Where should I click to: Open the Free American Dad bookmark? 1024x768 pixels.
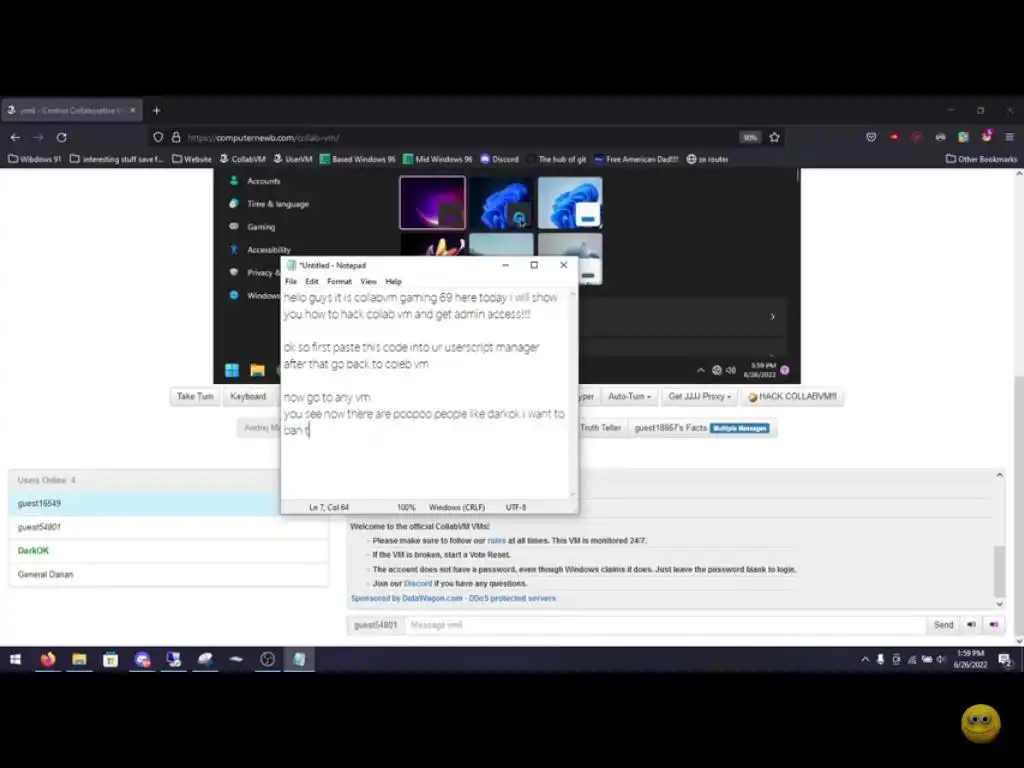tap(636, 159)
